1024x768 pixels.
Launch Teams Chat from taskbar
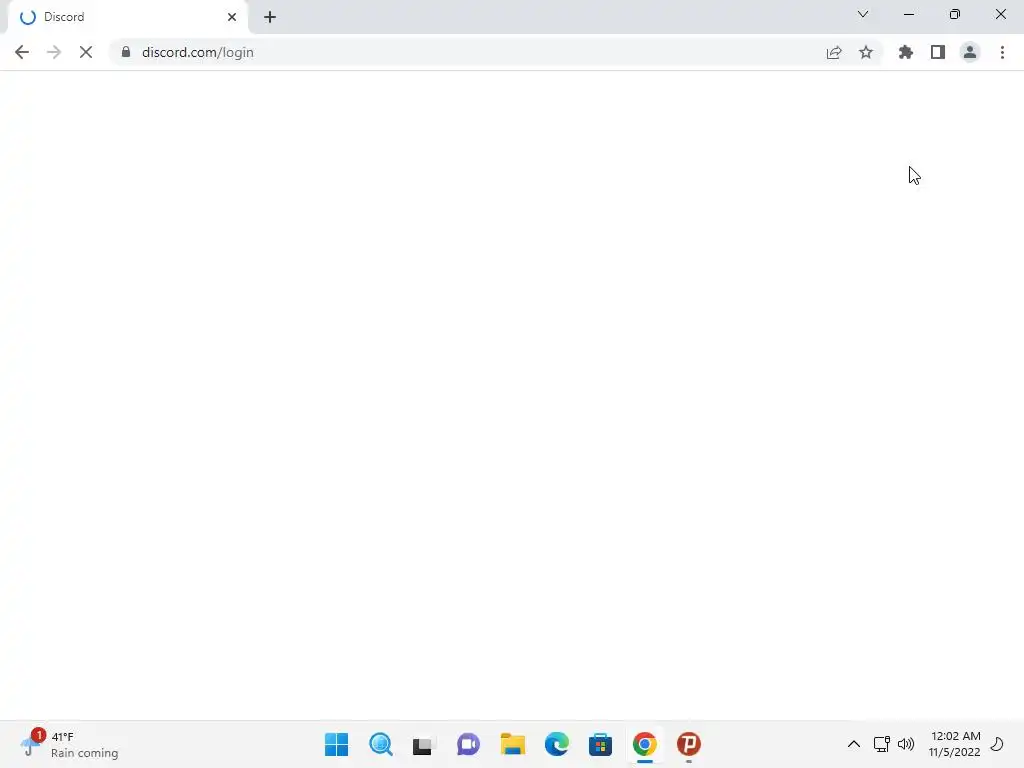[x=468, y=744]
